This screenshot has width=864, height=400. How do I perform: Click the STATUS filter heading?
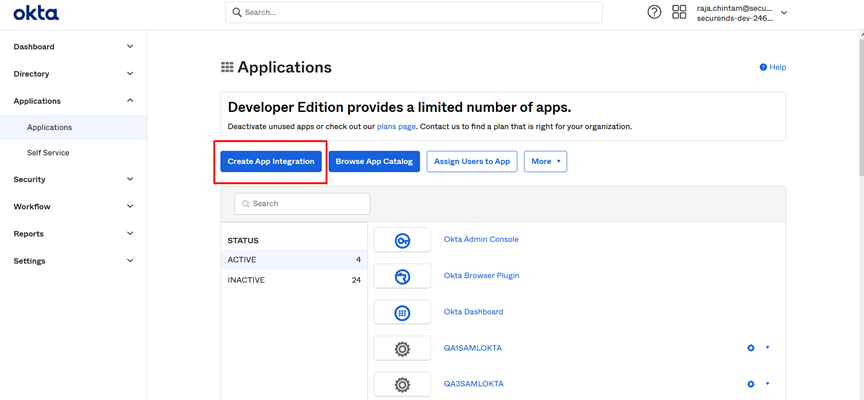pos(243,241)
